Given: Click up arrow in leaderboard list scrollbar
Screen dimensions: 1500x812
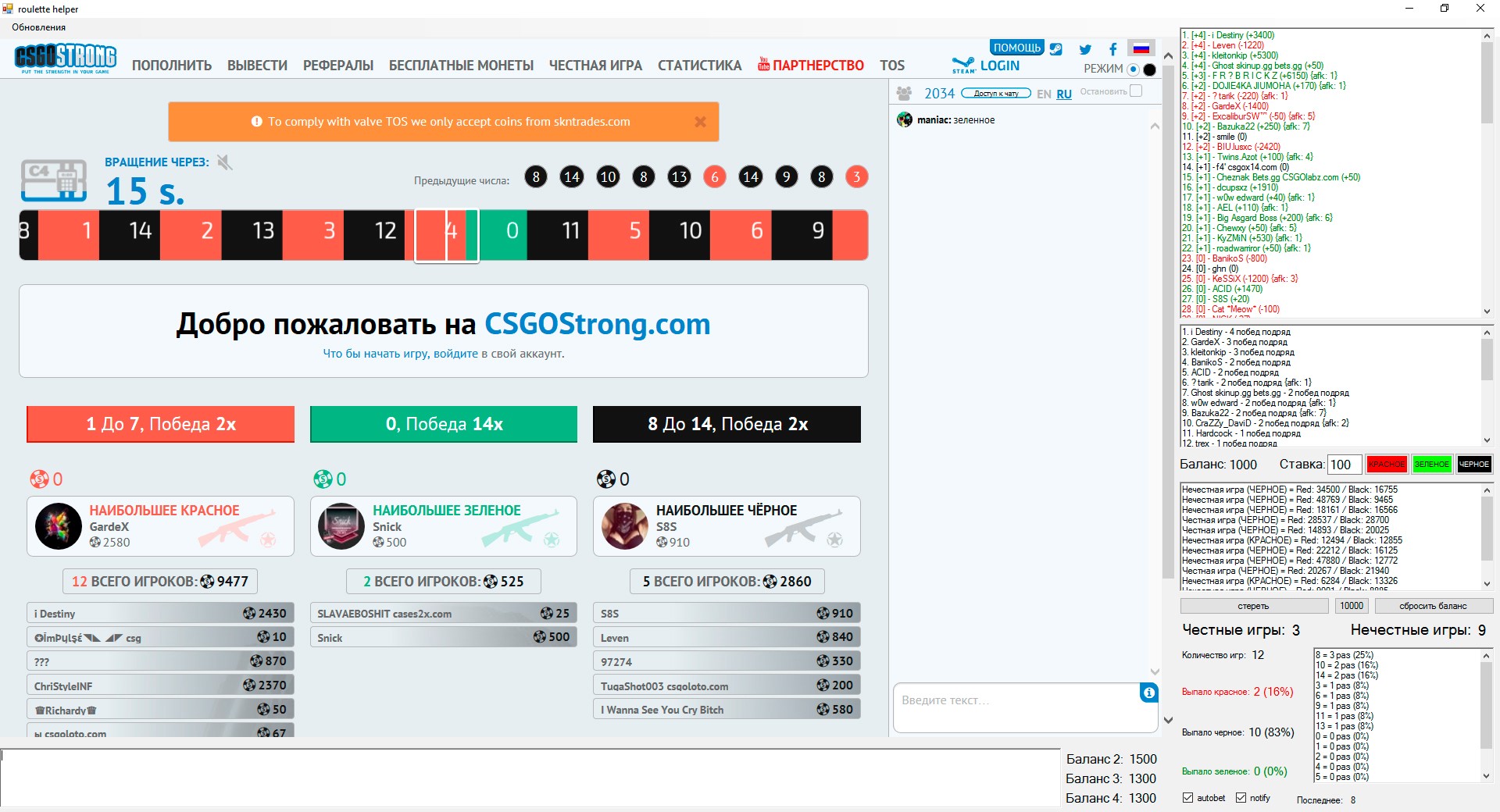Looking at the screenshot, I should coord(1487,36).
